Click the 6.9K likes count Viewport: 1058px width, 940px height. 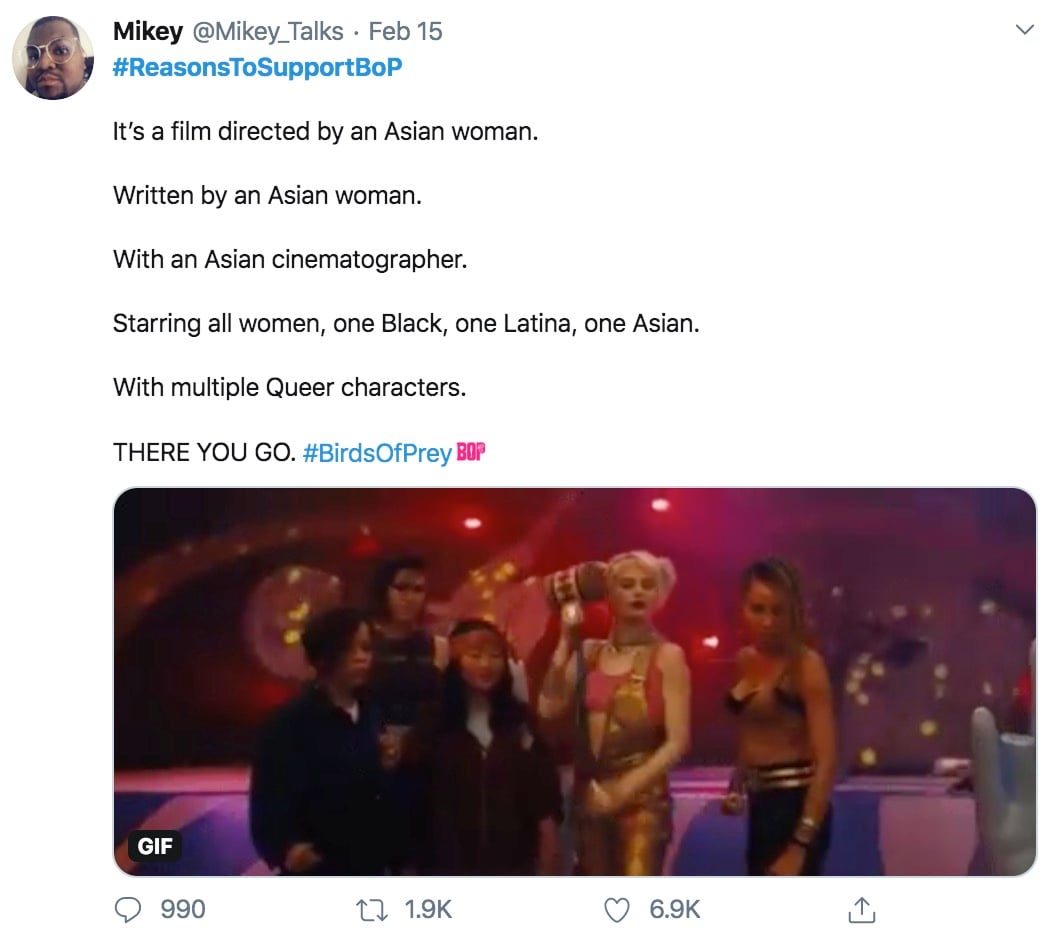[x=675, y=910]
